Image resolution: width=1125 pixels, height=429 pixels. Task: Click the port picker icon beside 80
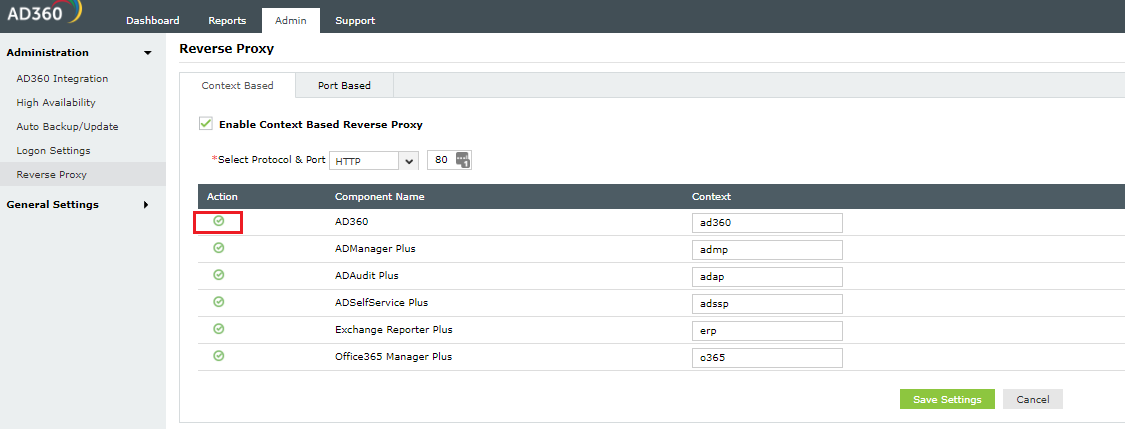tap(462, 160)
